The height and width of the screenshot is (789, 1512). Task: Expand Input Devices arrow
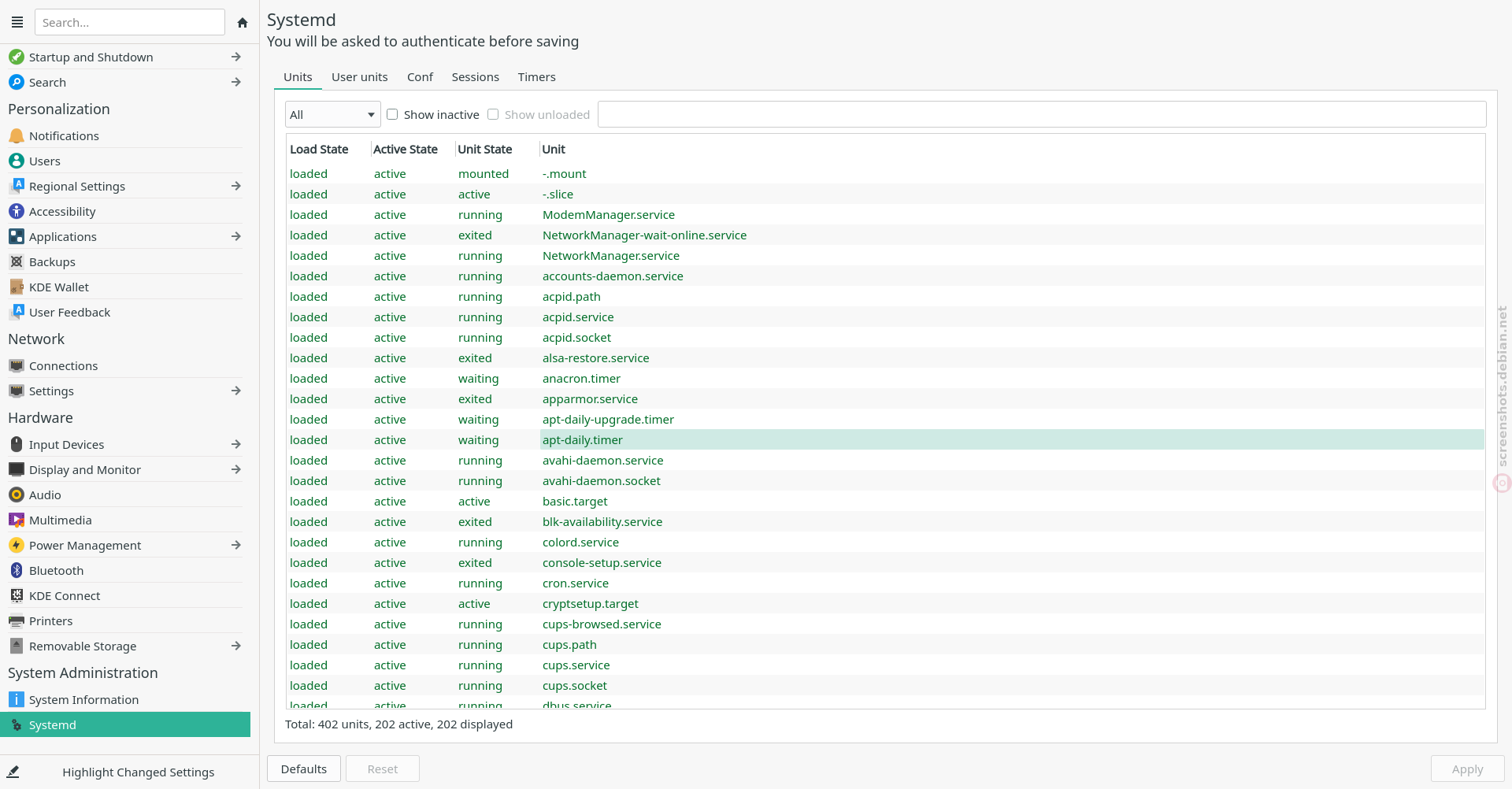point(236,444)
